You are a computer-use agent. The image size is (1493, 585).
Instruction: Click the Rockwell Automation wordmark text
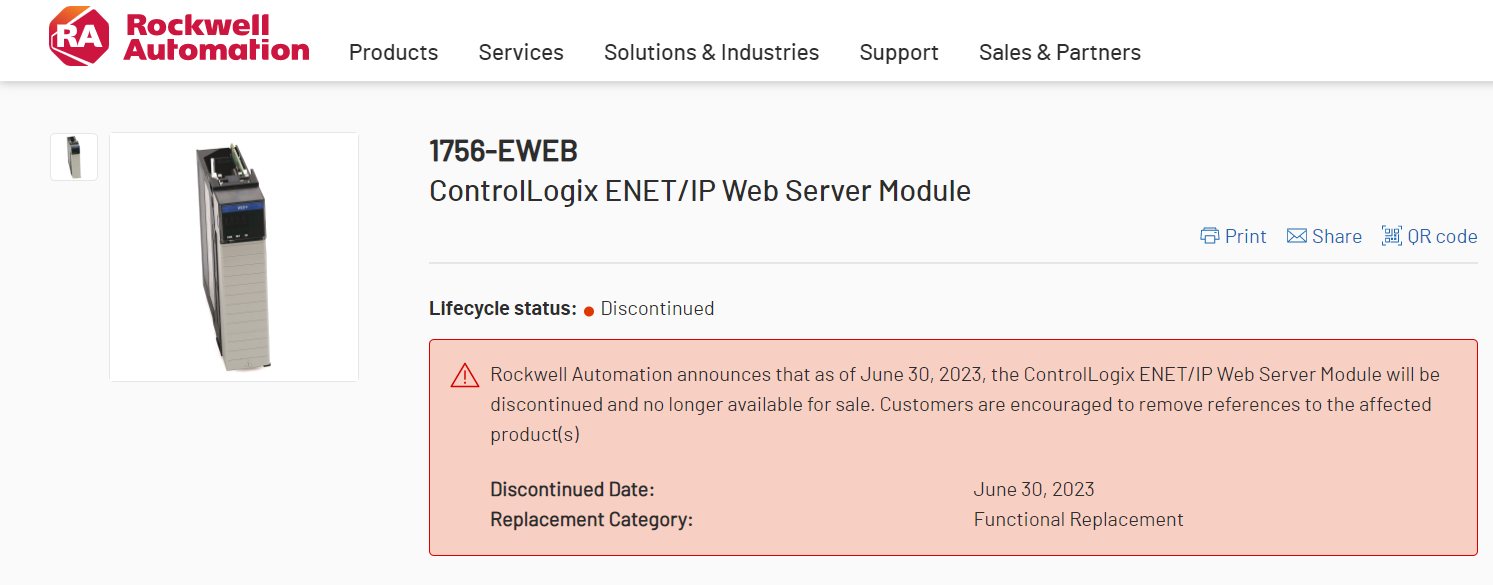(x=216, y=38)
